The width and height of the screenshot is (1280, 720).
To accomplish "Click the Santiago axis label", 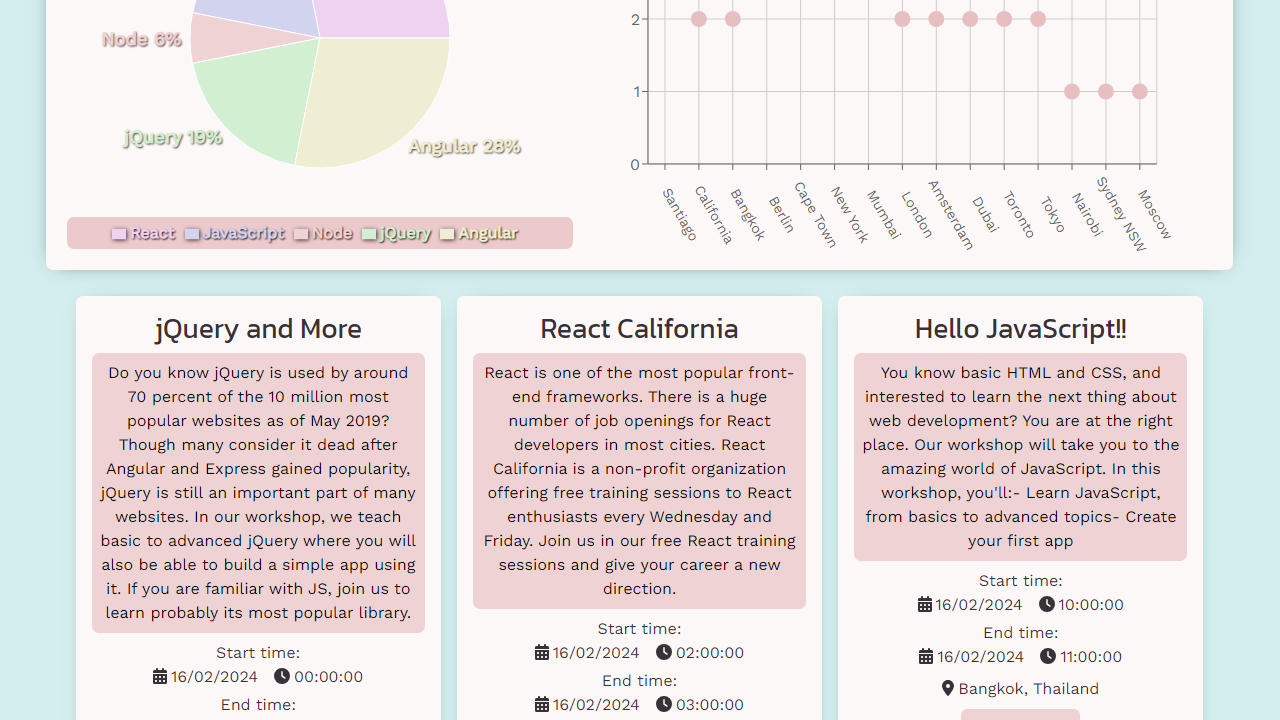I will [680, 214].
